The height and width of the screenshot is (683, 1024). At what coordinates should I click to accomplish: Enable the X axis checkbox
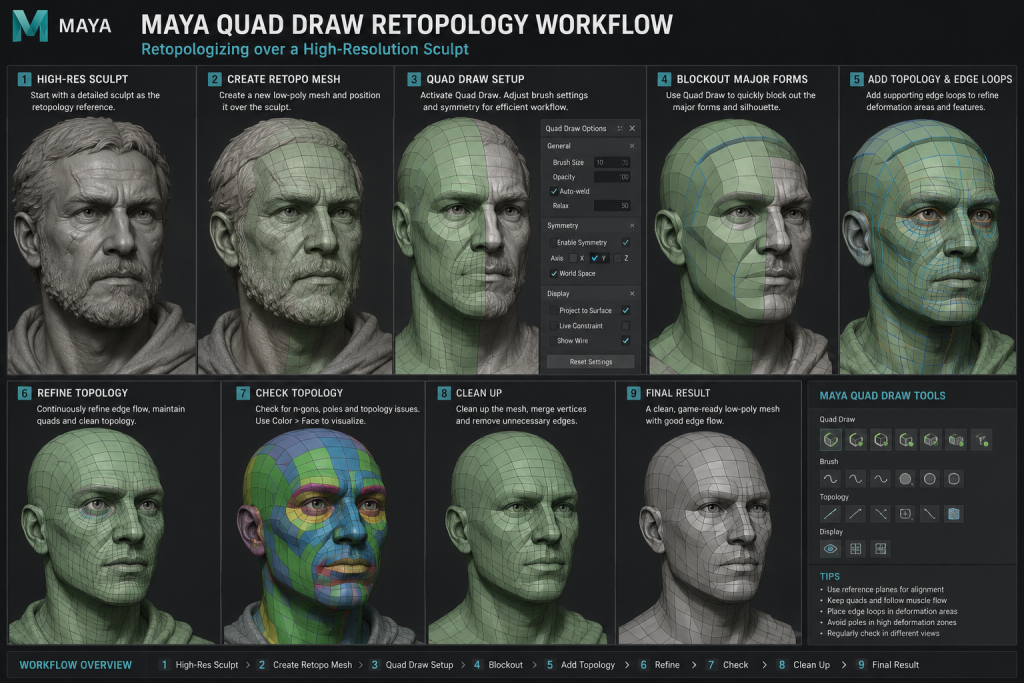[573, 258]
